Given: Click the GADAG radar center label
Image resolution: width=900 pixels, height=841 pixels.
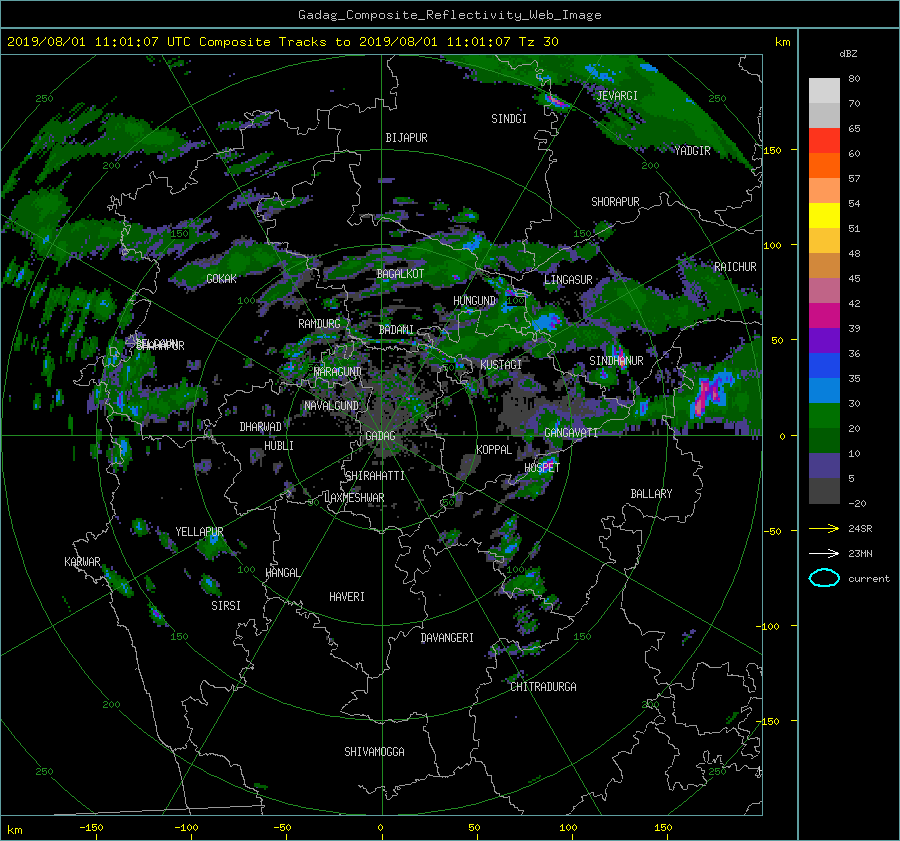Looking at the screenshot, I should 380,436.
